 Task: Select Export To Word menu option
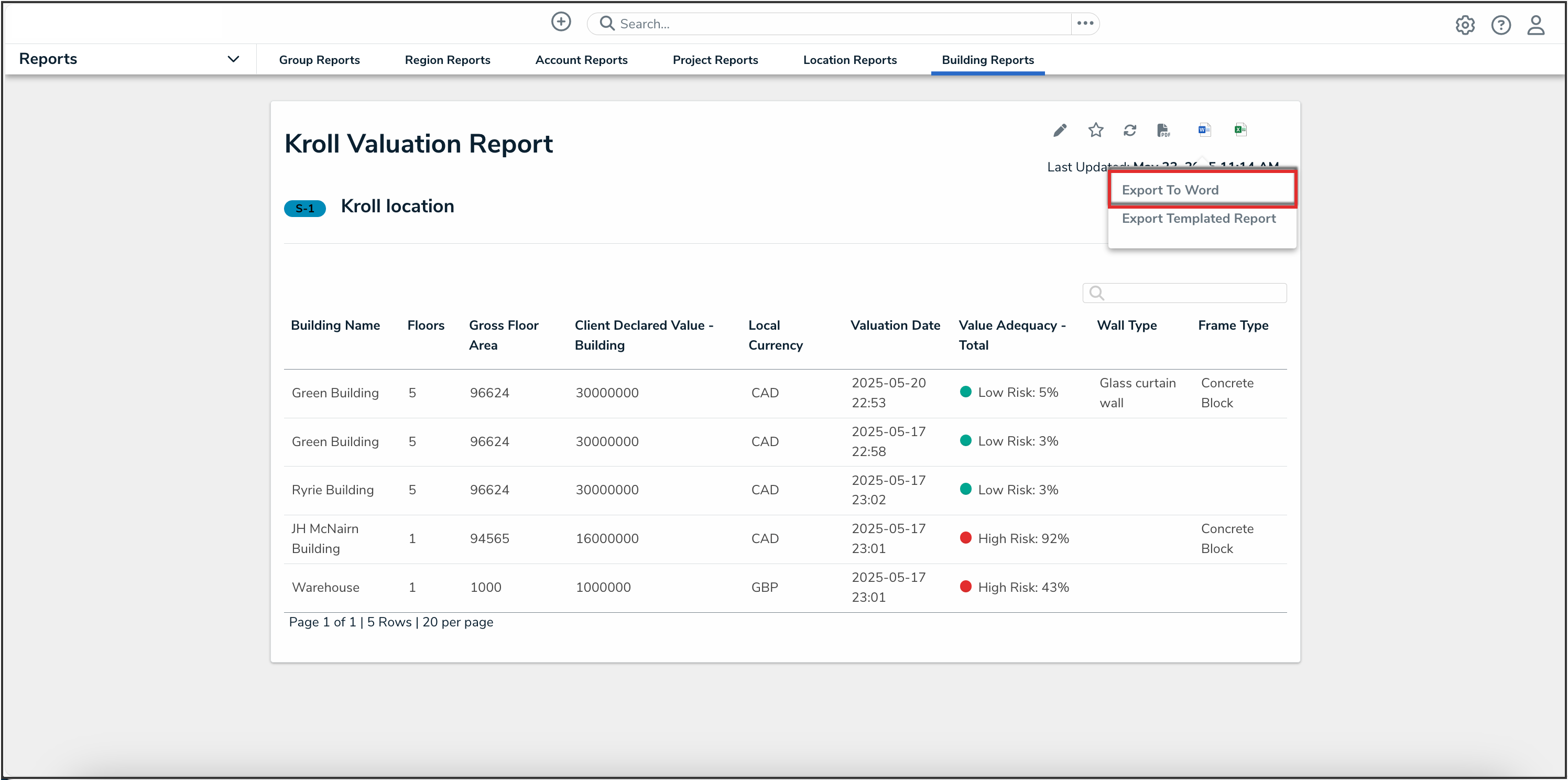click(1170, 190)
